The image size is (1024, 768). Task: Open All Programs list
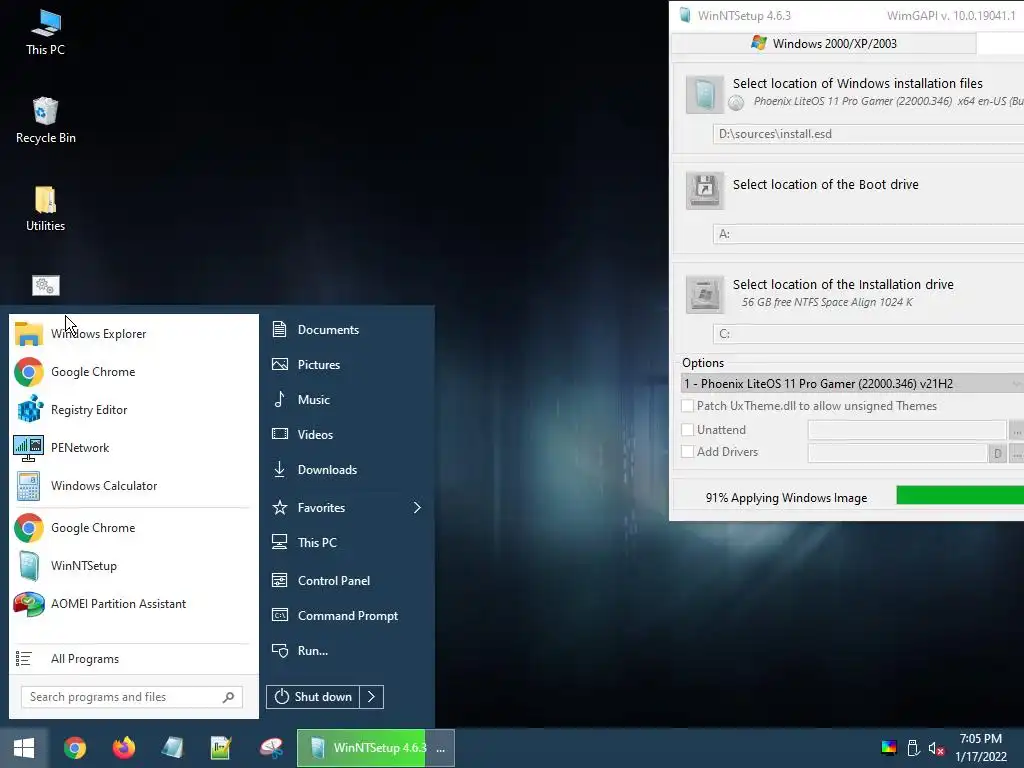coord(133,659)
